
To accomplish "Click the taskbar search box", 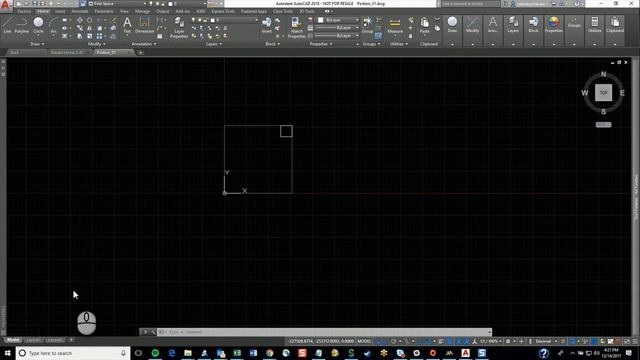I will click(x=73, y=353).
